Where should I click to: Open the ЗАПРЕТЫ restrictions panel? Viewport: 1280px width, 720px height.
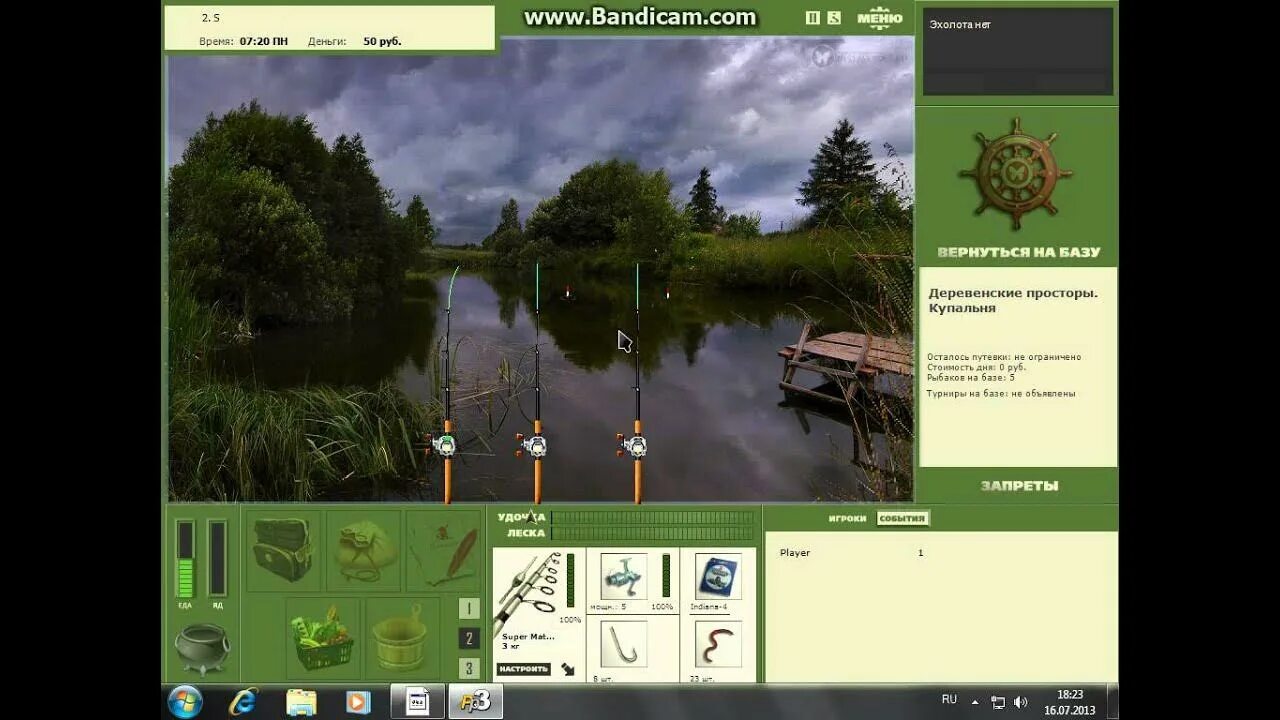pyautogui.click(x=1019, y=486)
